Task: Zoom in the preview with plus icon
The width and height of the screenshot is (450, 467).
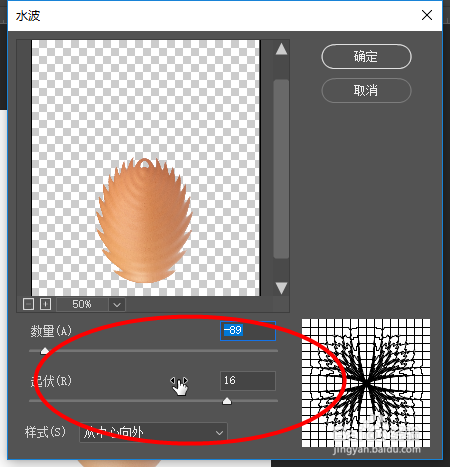Action: 45,304
